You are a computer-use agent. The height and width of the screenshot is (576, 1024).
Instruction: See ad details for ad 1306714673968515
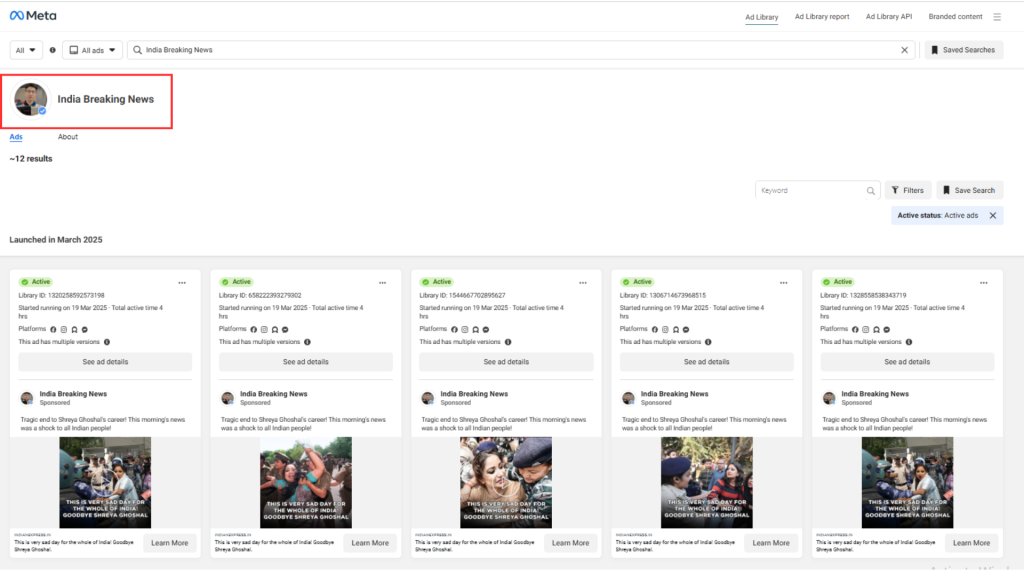coord(707,362)
